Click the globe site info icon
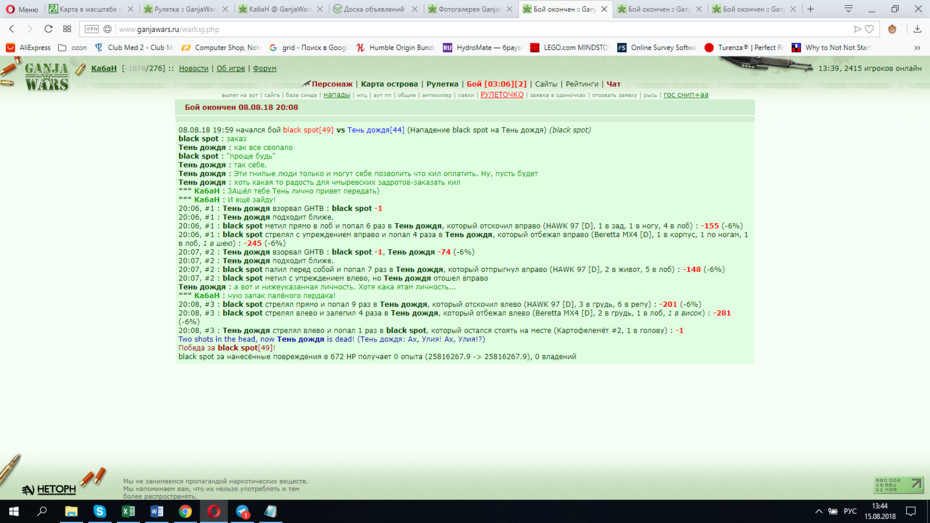Image resolution: width=930 pixels, height=523 pixels. (107, 28)
